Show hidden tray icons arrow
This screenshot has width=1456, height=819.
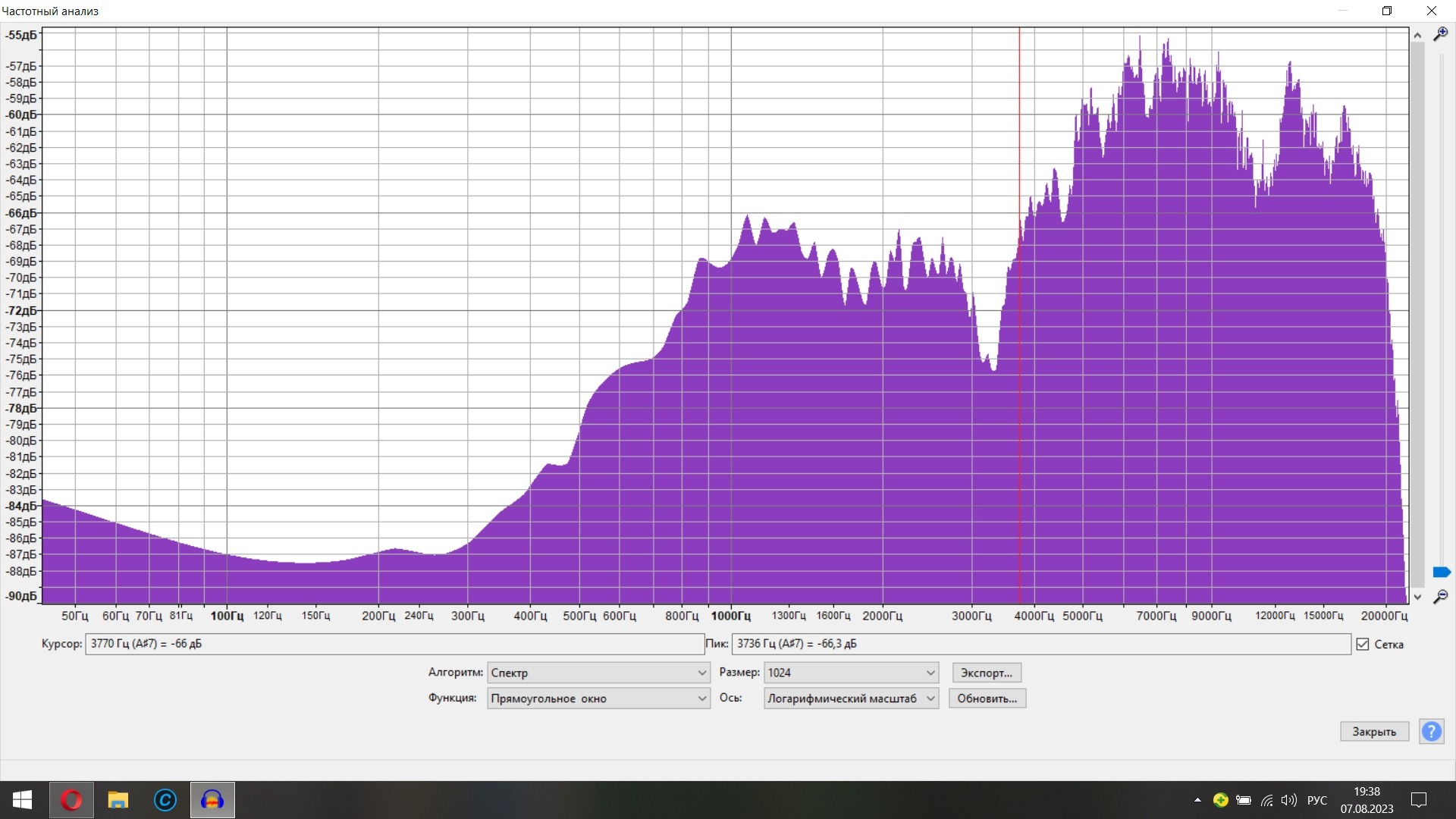1197,800
